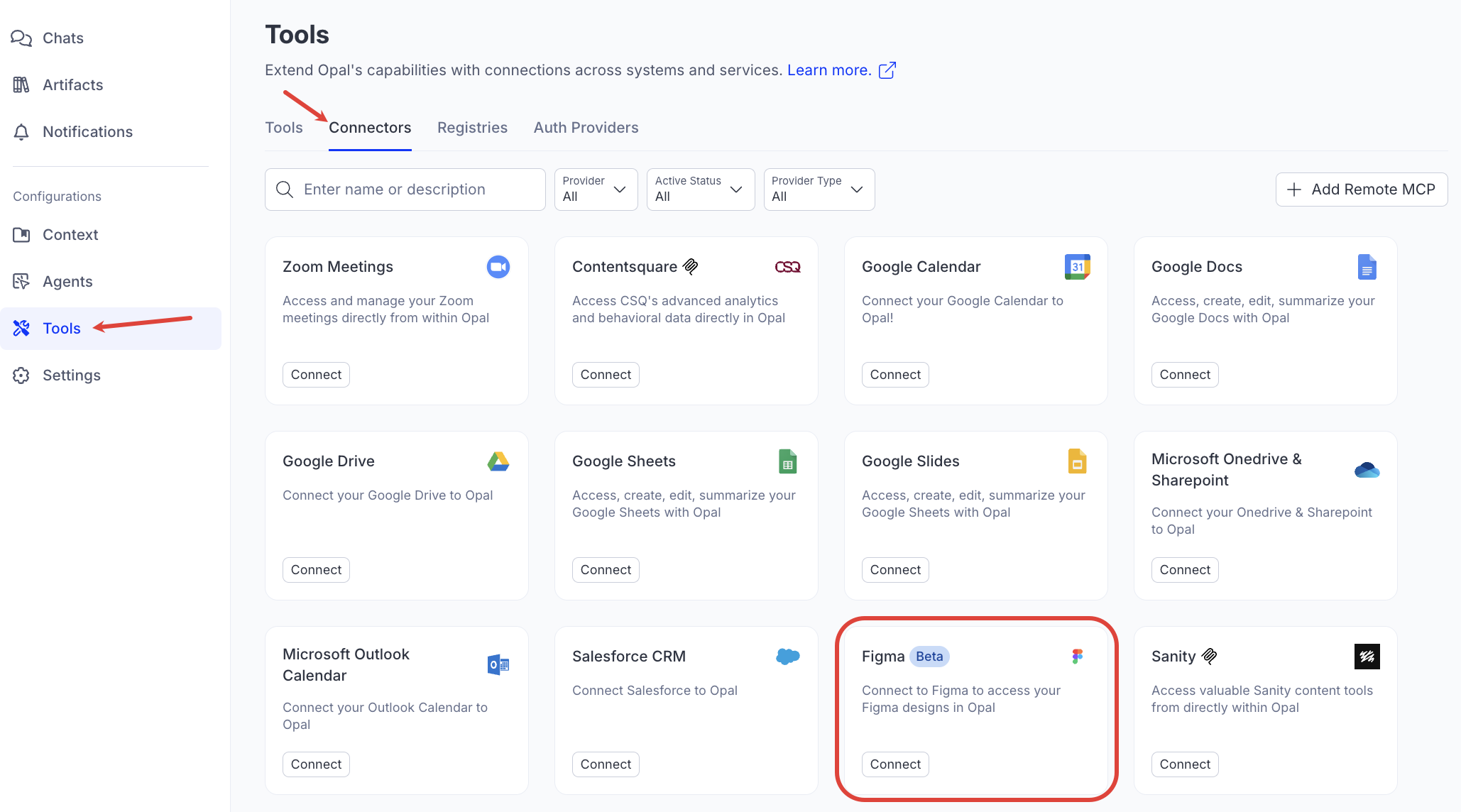
Task: Click the Google Slides logo
Action: click(x=1078, y=461)
